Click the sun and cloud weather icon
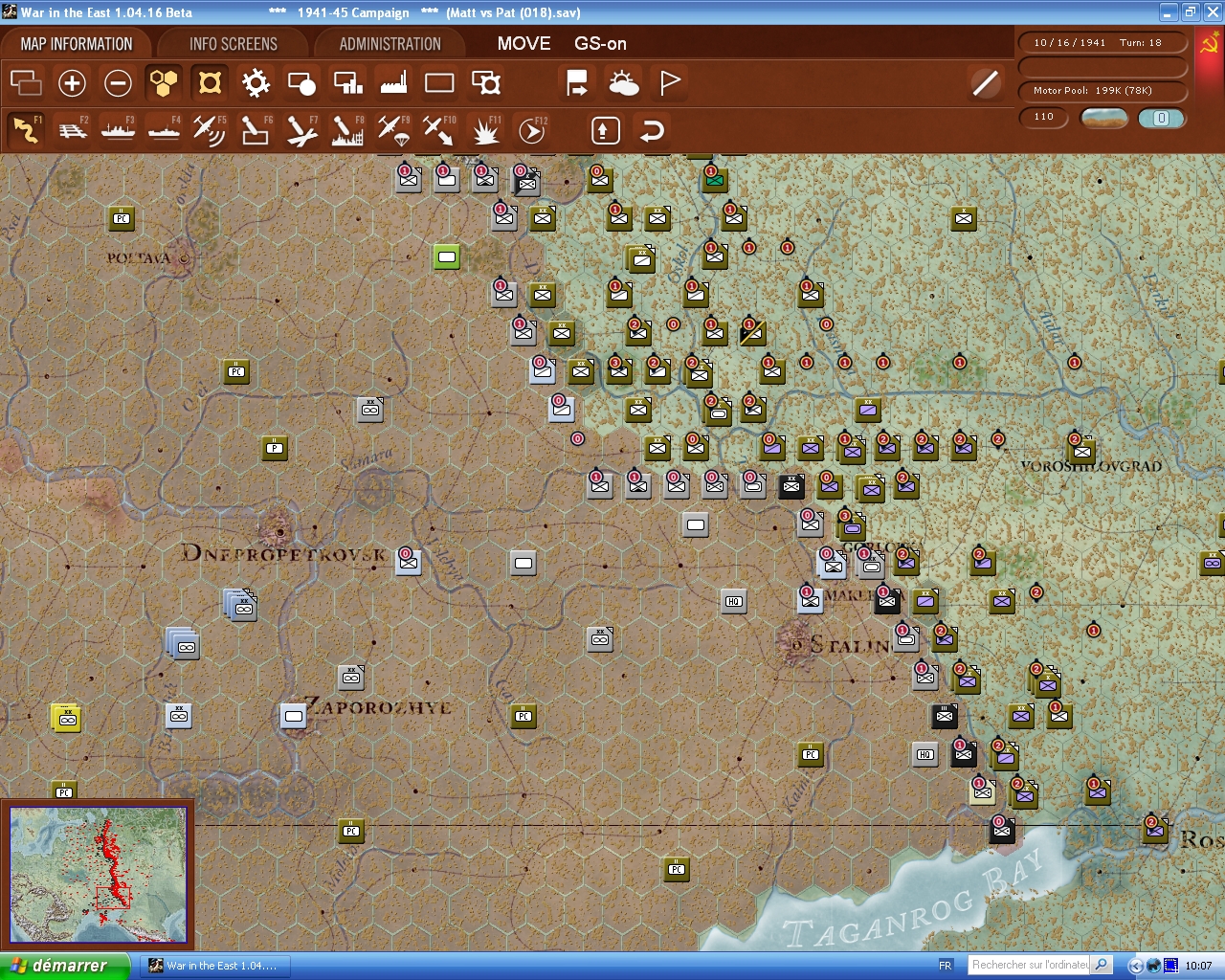 623,83
